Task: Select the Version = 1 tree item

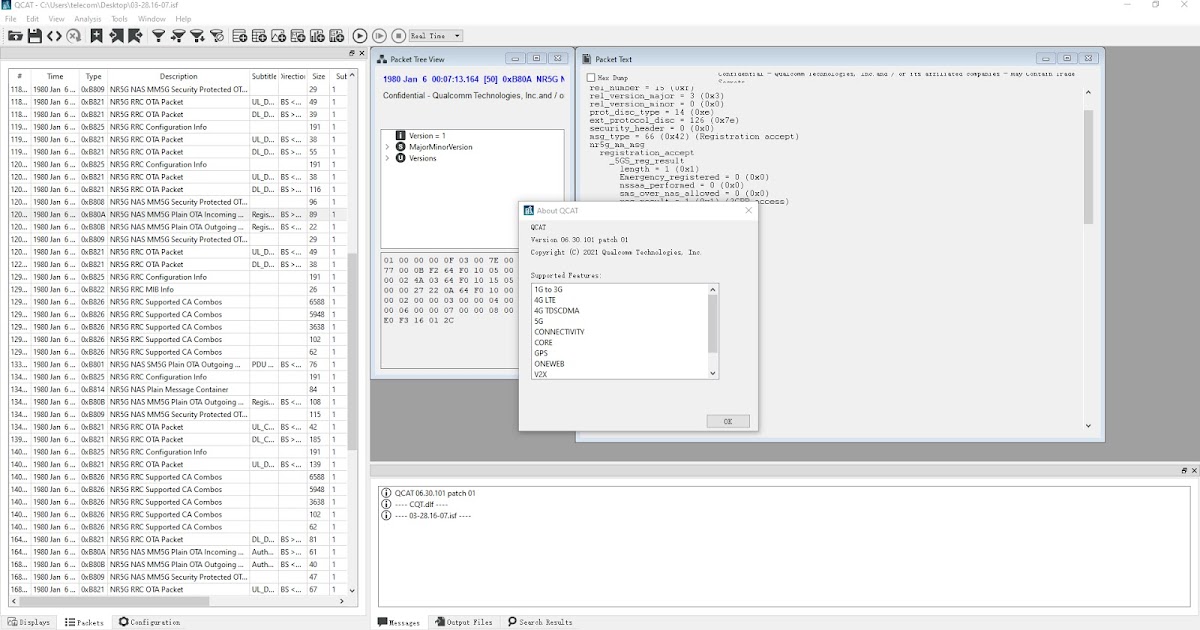Action: 427,135
